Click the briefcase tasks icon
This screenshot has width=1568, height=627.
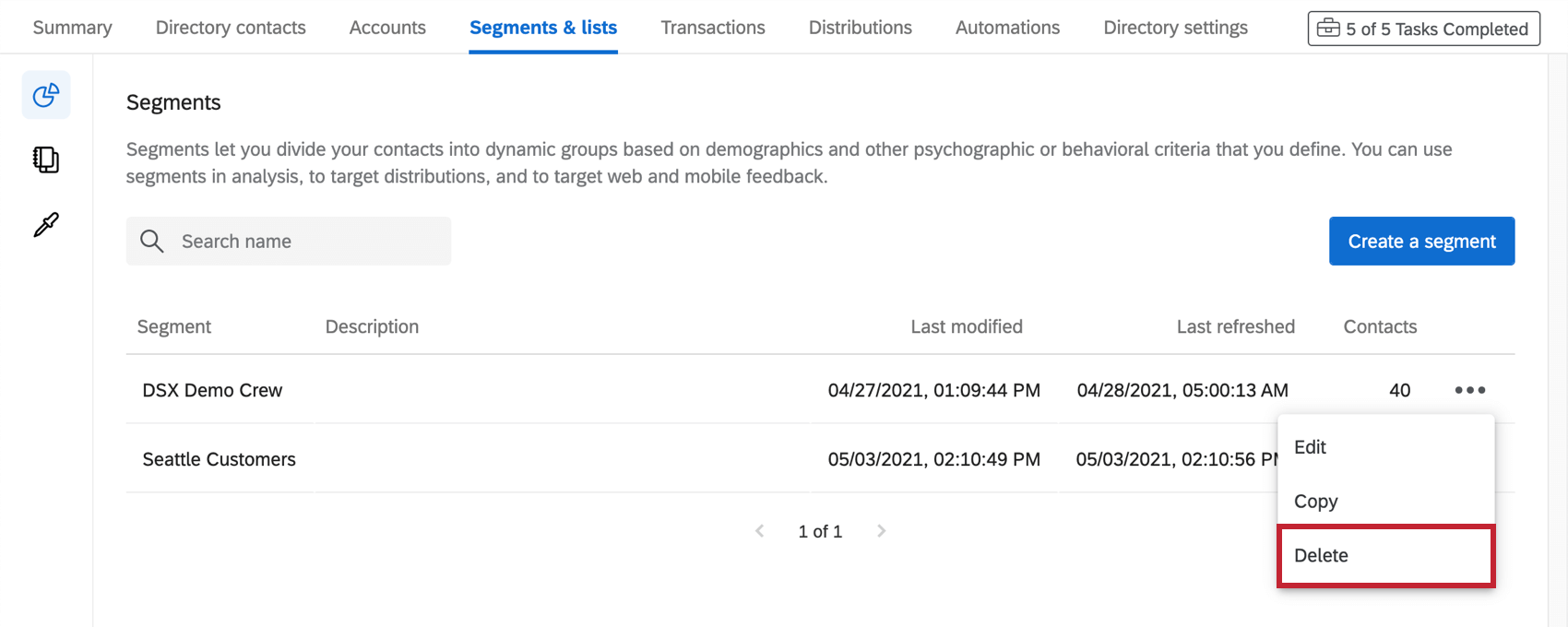pos(1328,29)
